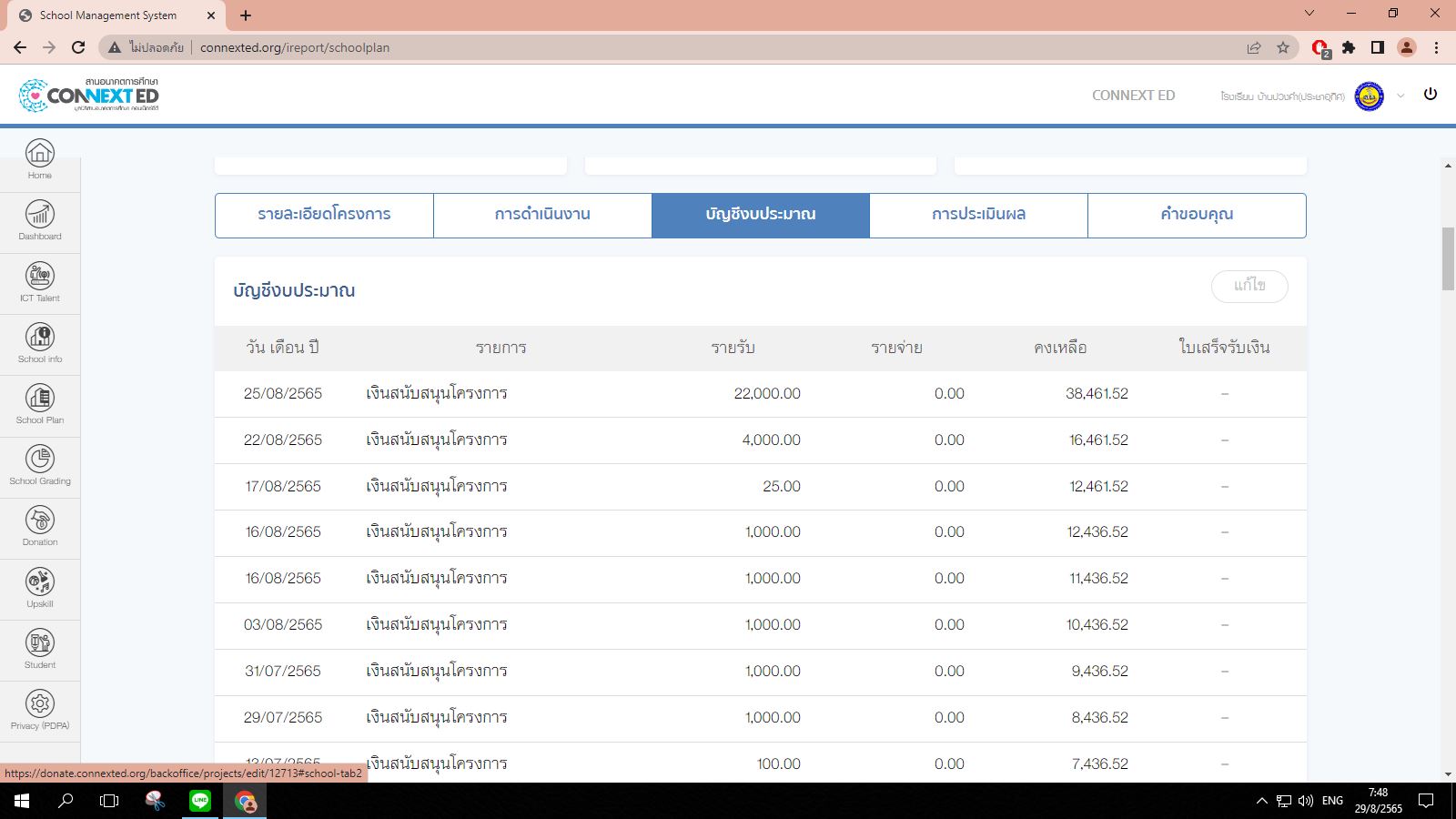
Task: Go to ICT Talent section
Action: coord(40,280)
